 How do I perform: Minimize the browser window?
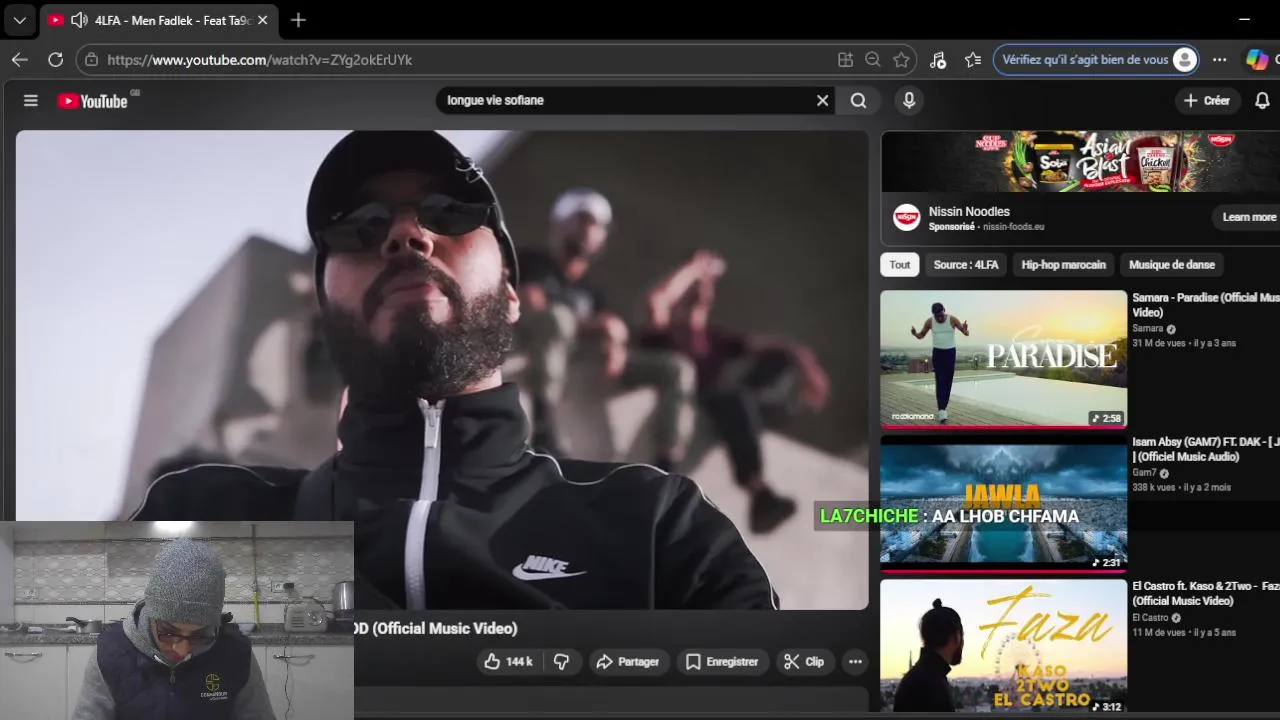coord(1244,19)
